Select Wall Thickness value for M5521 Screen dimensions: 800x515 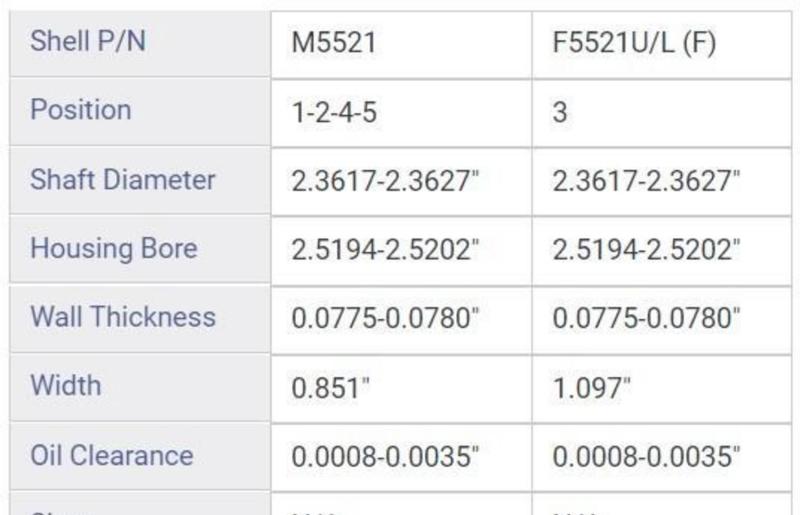pyautogui.click(x=385, y=319)
